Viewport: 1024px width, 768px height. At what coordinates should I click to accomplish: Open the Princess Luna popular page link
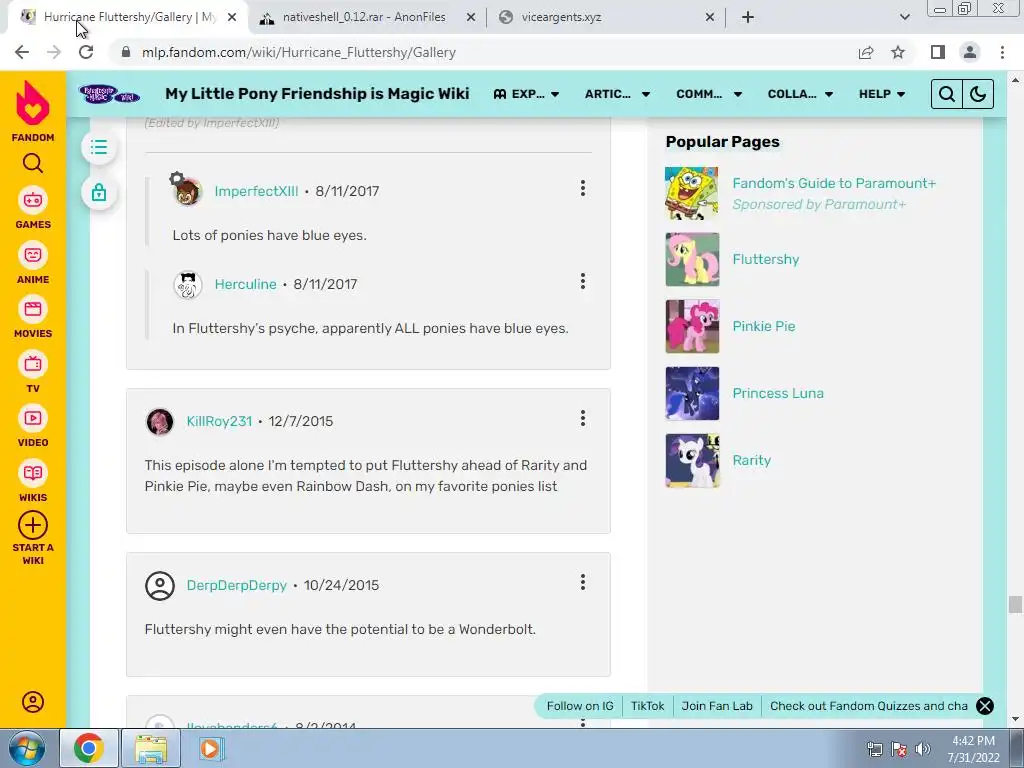(x=778, y=393)
